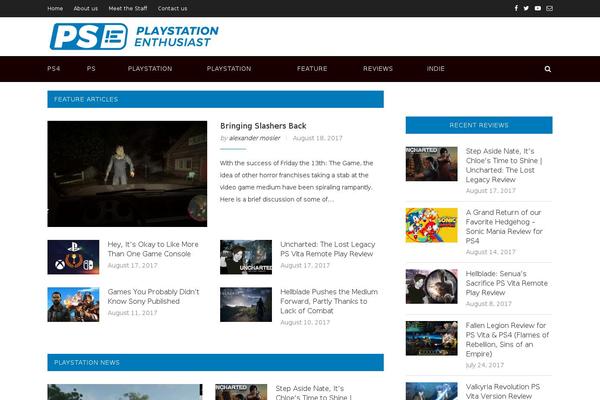600x400 pixels.
Task: Click the game consoles logos thumbnail
Action: tap(73, 257)
